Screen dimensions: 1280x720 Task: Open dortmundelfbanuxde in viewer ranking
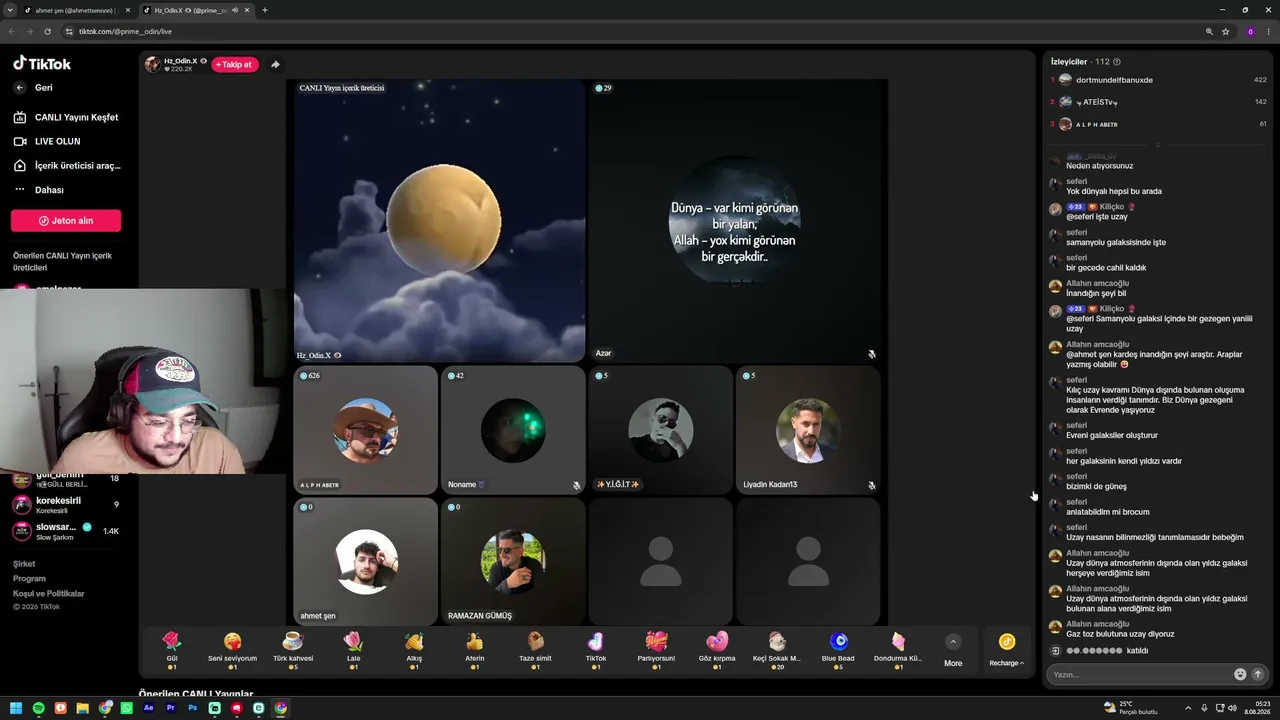pyautogui.click(x=1158, y=80)
